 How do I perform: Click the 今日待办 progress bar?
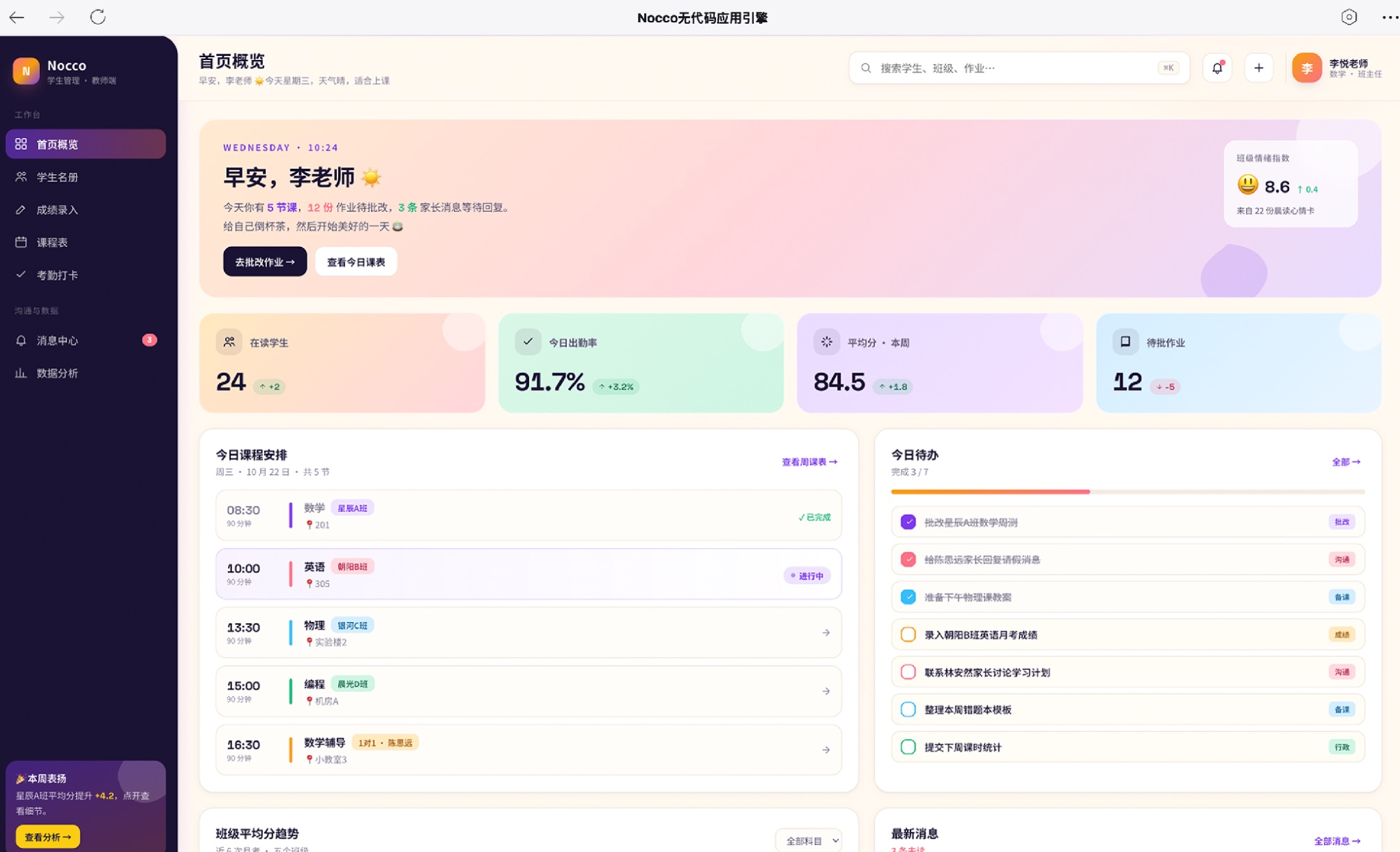tap(1127, 492)
